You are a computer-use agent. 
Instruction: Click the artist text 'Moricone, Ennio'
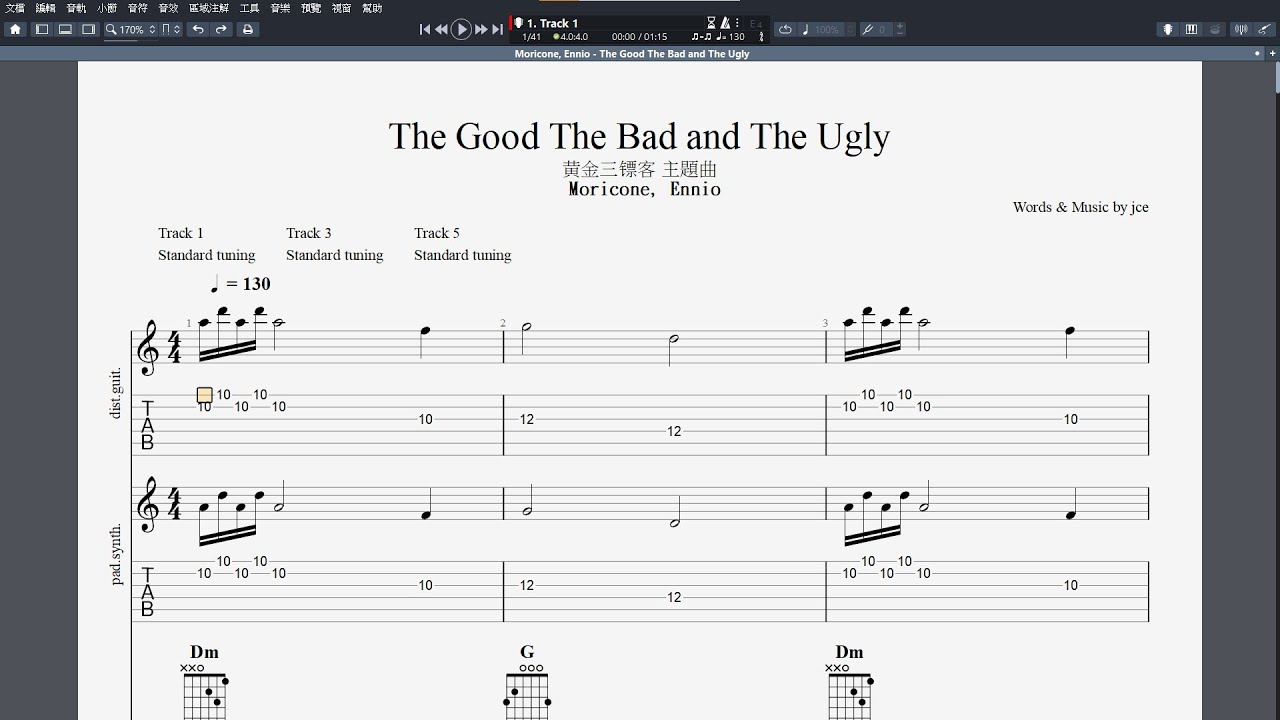pyautogui.click(x=644, y=189)
